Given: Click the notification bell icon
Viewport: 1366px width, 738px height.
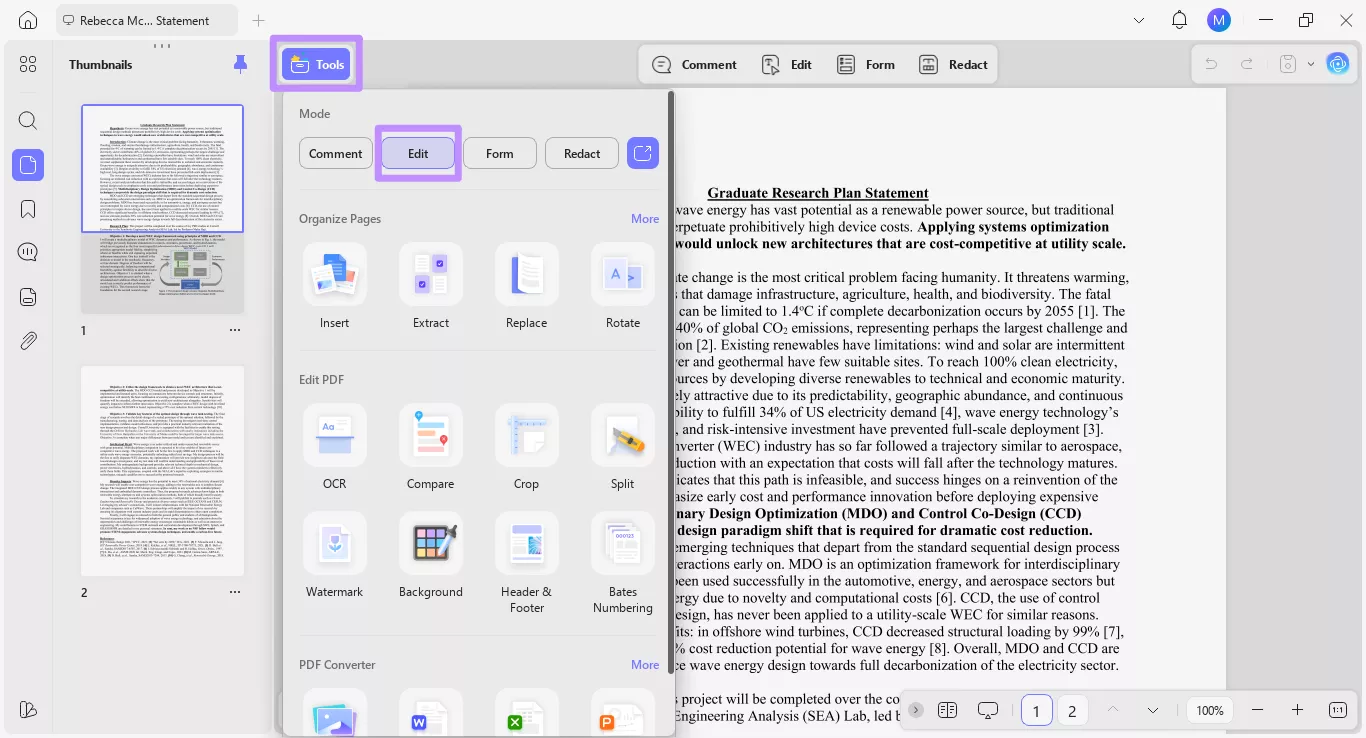Looking at the screenshot, I should (1180, 20).
